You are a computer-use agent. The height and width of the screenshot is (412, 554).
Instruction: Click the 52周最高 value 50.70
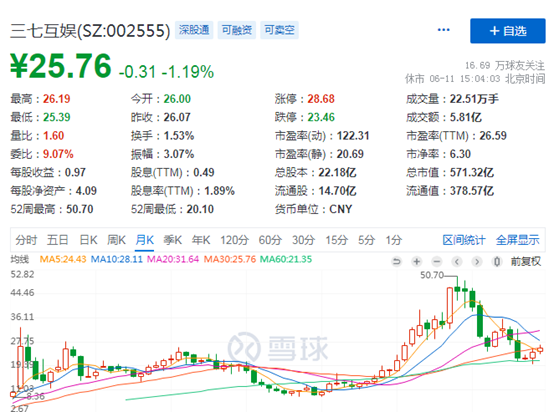tap(80, 210)
